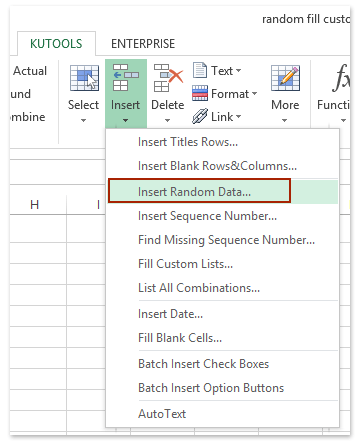Screen dimensions: 360x444
Task: Click the More button label
Action: point(285,105)
